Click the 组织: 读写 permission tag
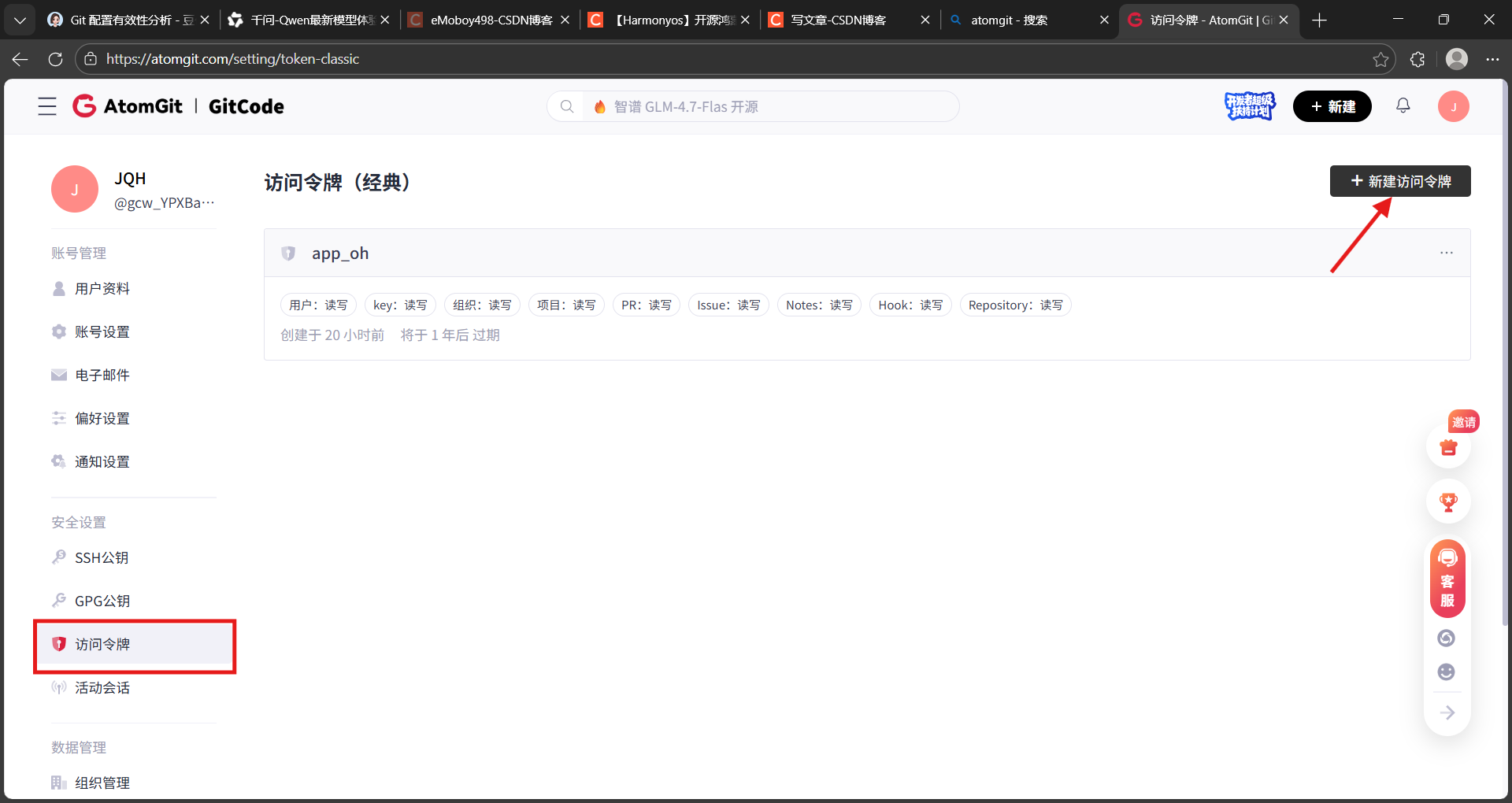 click(x=482, y=305)
